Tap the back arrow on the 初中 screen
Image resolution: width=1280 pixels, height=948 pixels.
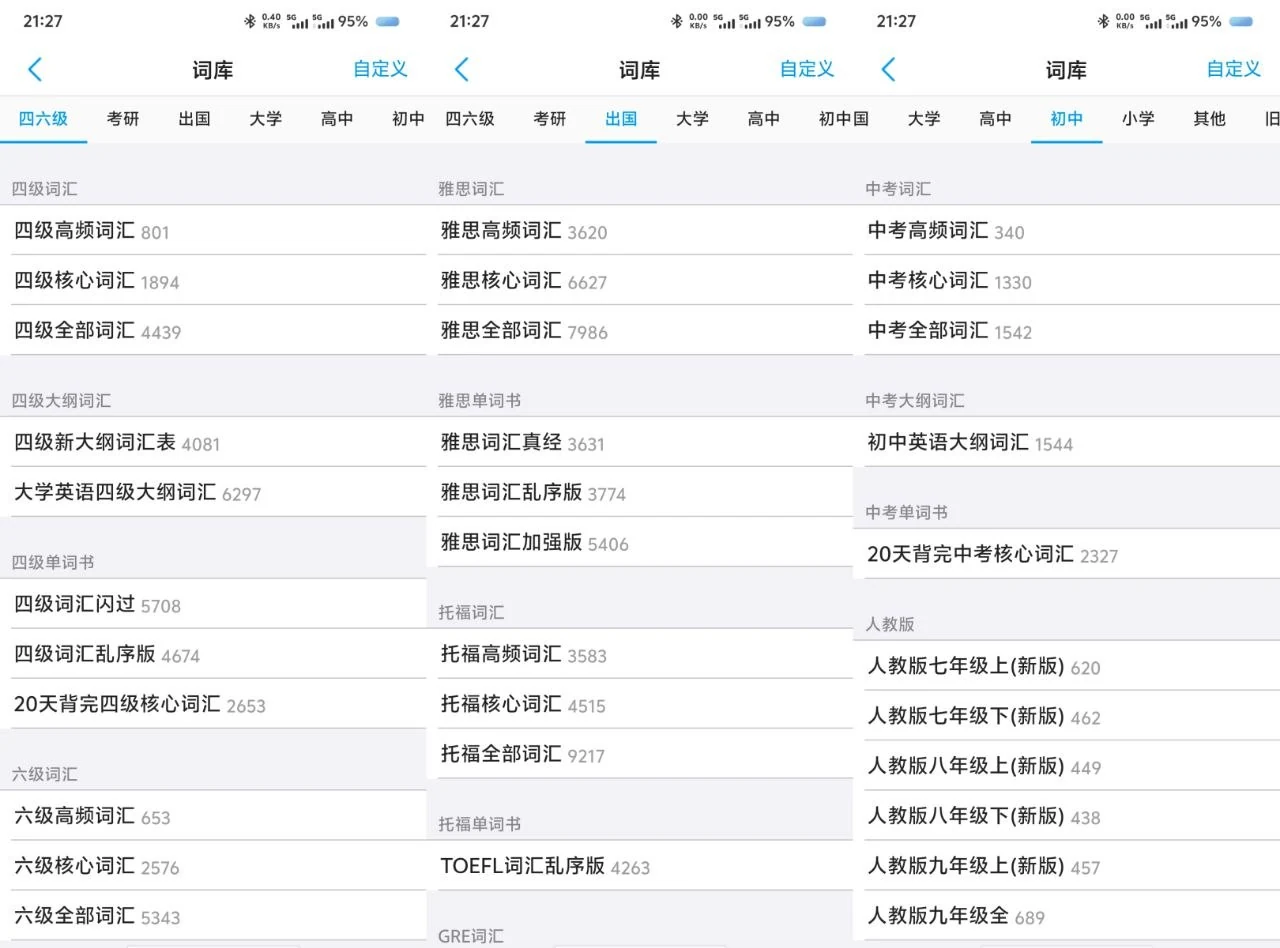click(888, 69)
